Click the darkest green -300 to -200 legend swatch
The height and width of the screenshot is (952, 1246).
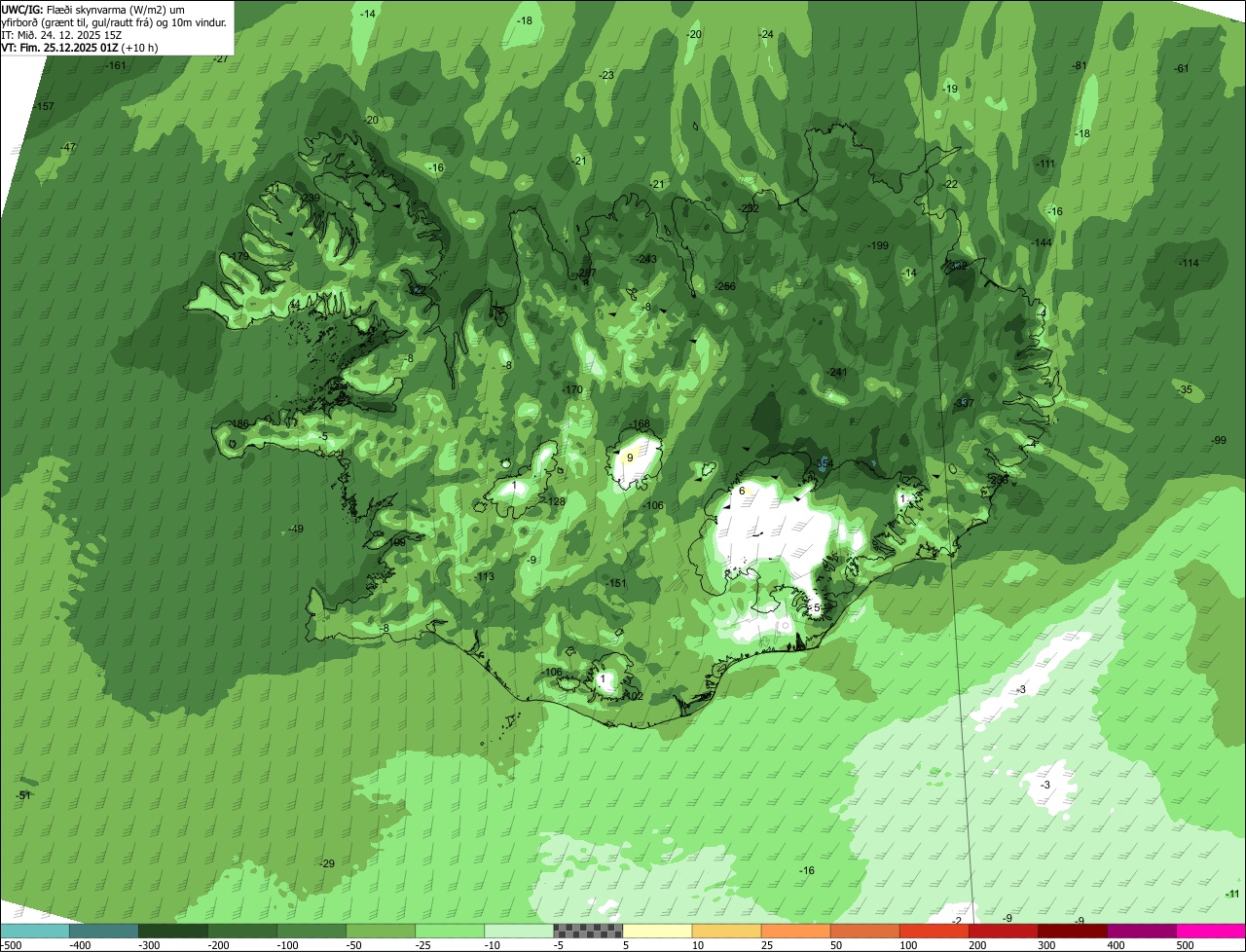coord(172,932)
